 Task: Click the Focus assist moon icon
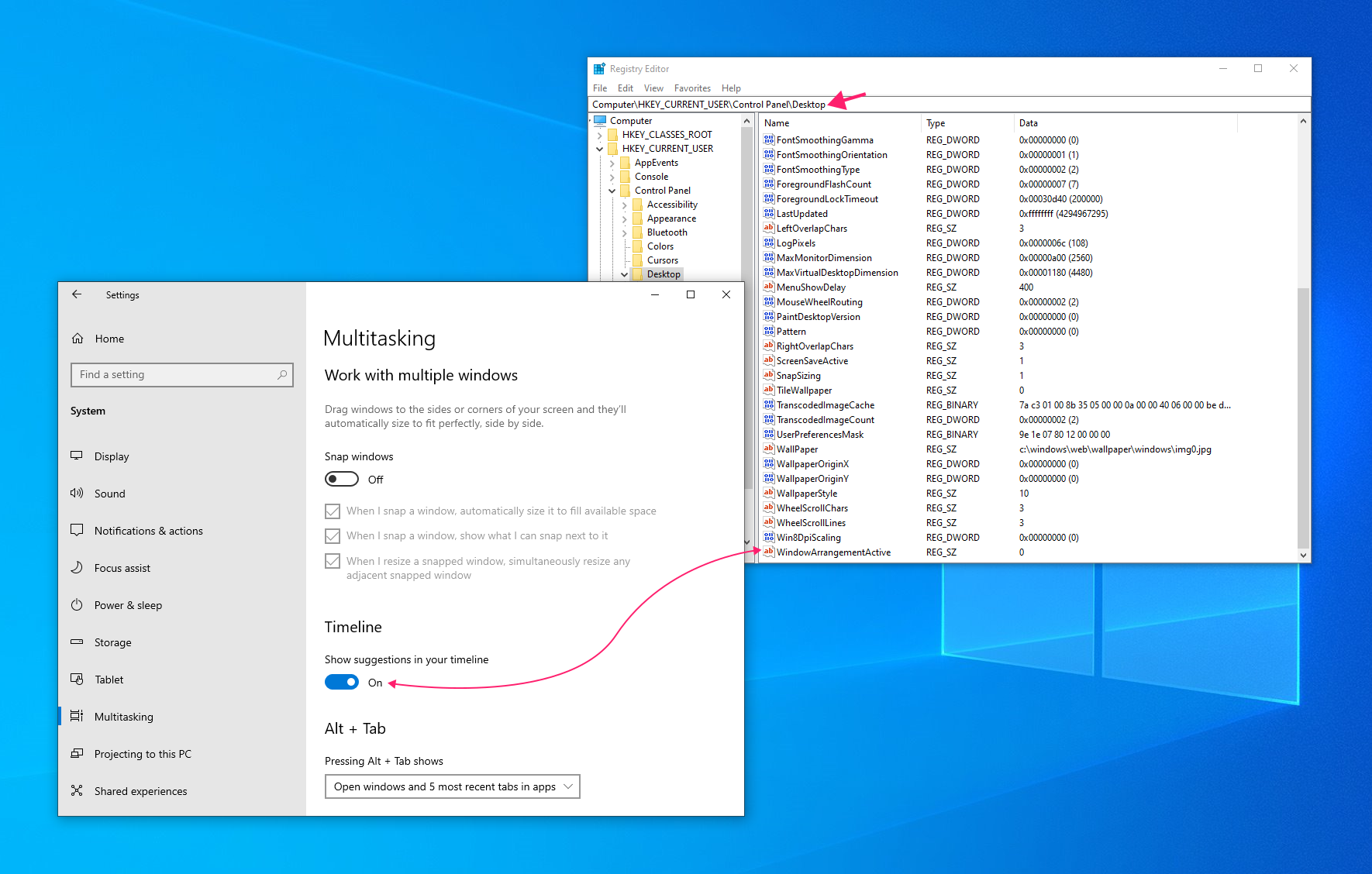(x=77, y=567)
